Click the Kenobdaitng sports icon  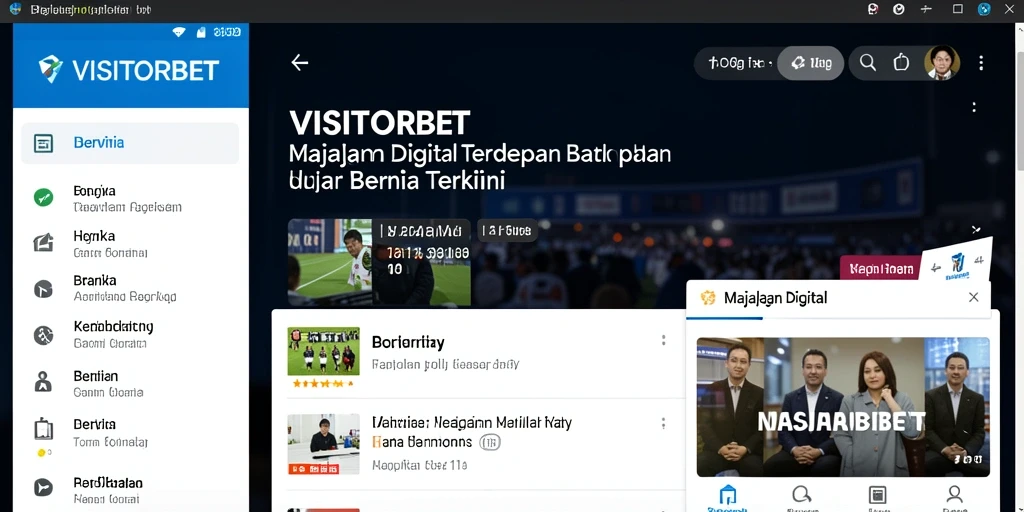click(x=43, y=335)
